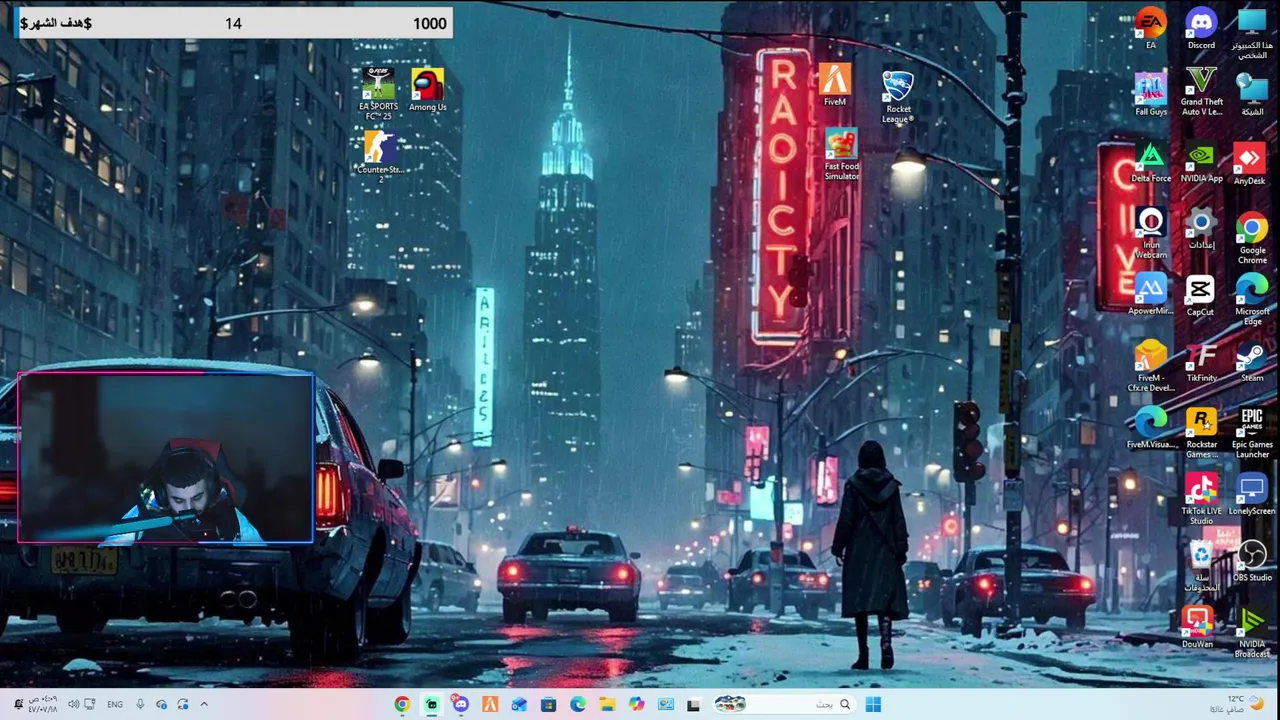Open the NVIDIA App shortcut
Screen dimensions: 1280x720
[1201, 162]
